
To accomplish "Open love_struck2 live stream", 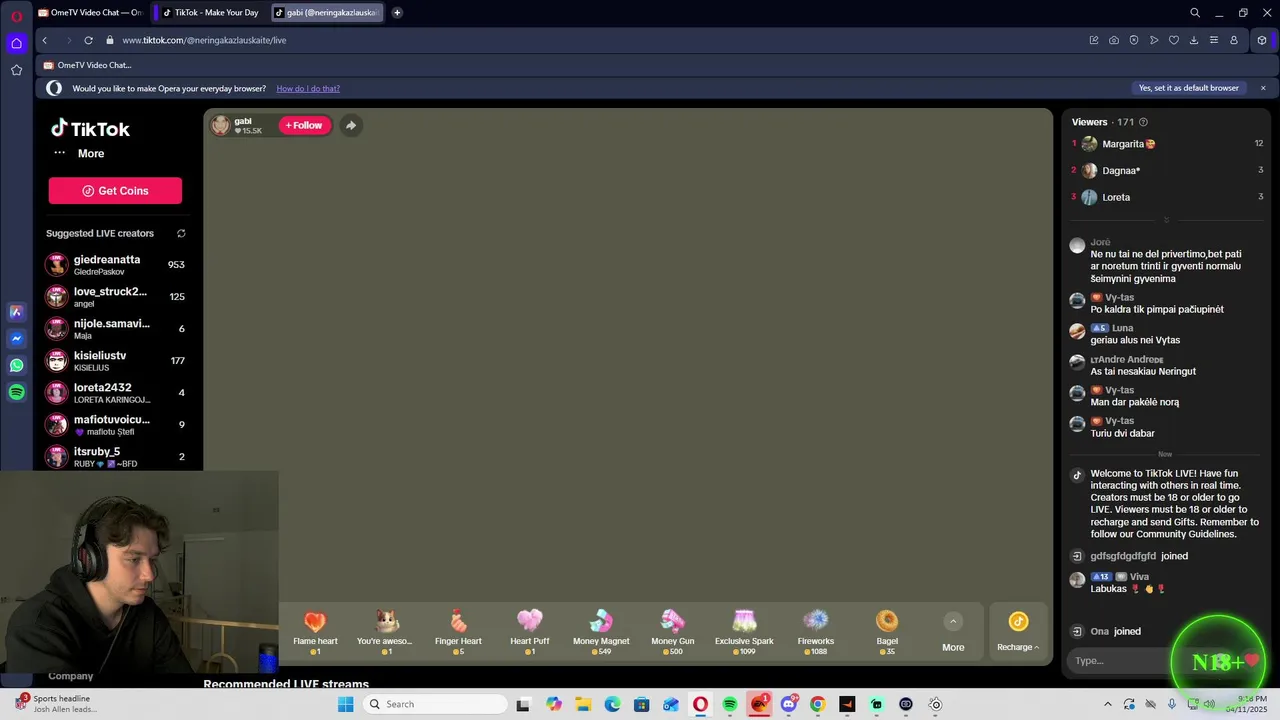I will [116, 296].
